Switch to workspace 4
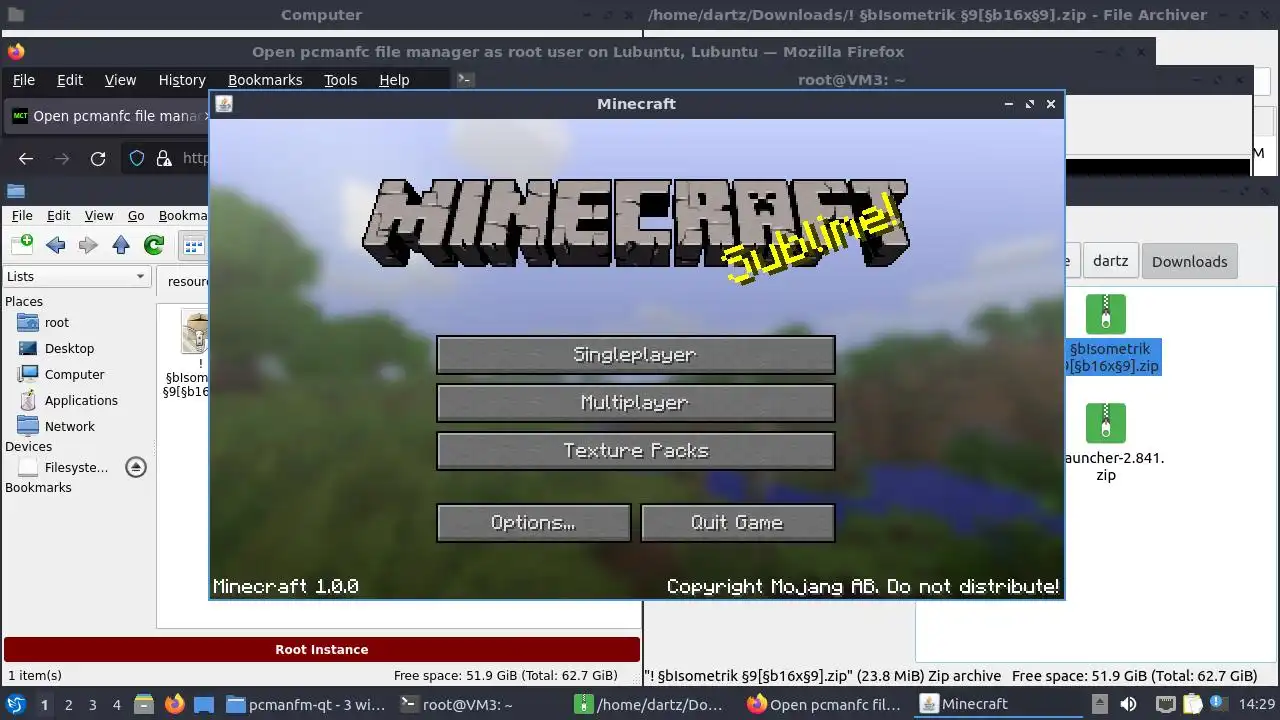Viewport: 1280px width, 720px height. point(116,705)
